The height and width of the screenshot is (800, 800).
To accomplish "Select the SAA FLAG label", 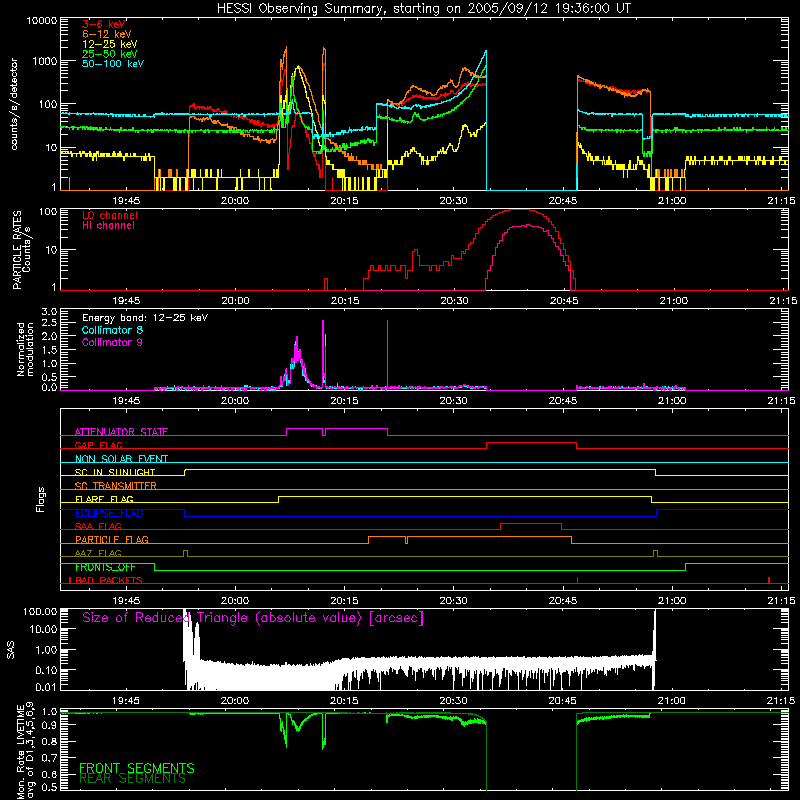I will 98,526.
